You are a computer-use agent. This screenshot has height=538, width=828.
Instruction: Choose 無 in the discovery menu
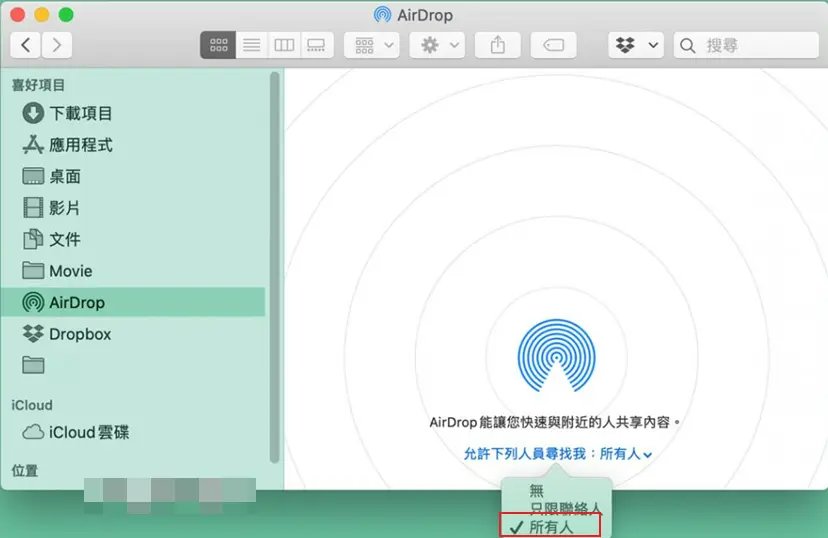pos(537,491)
